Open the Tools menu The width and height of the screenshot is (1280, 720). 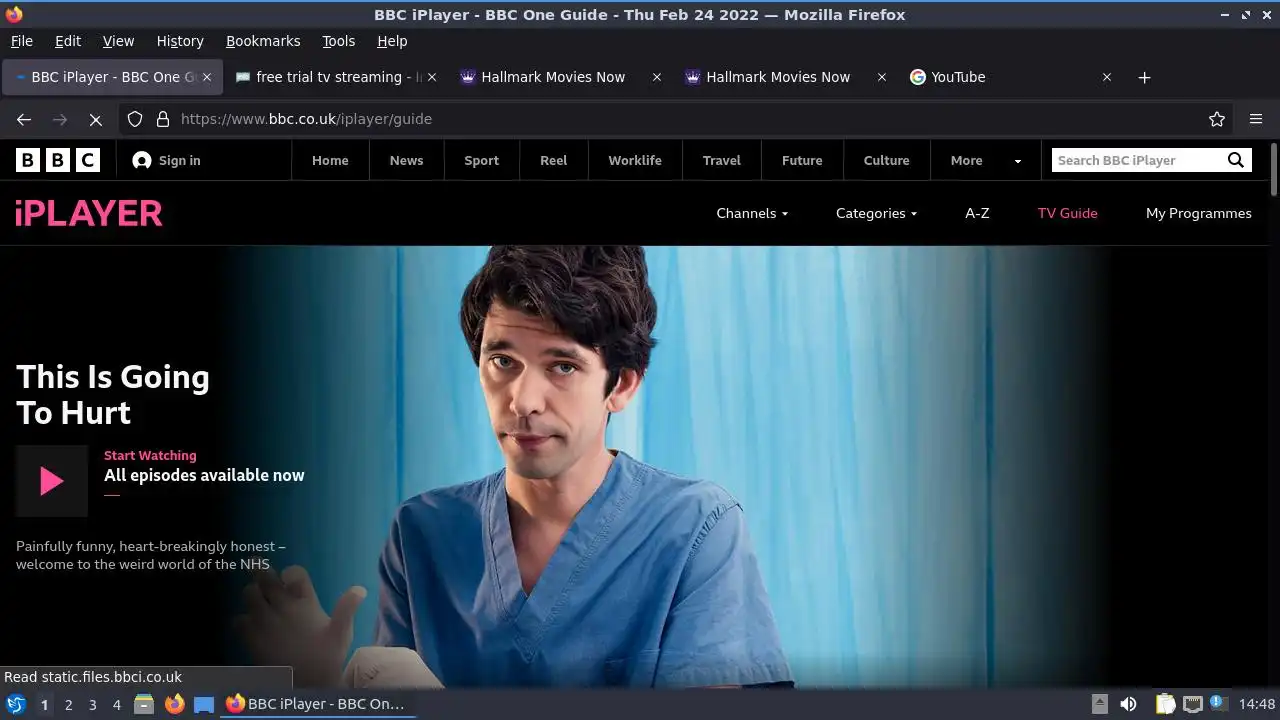click(338, 41)
